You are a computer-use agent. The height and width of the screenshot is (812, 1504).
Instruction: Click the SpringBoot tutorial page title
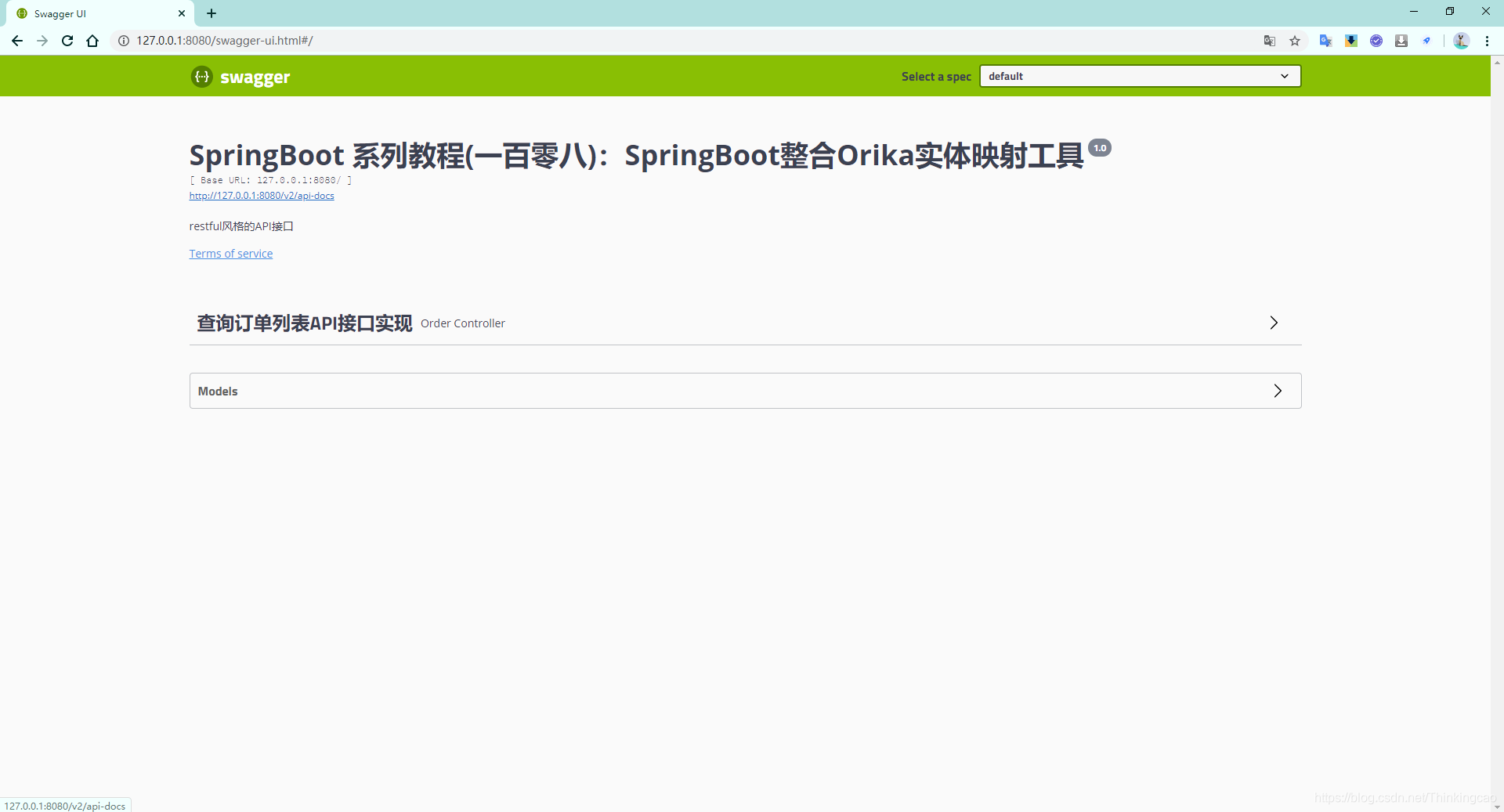click(x=636, y=156)
